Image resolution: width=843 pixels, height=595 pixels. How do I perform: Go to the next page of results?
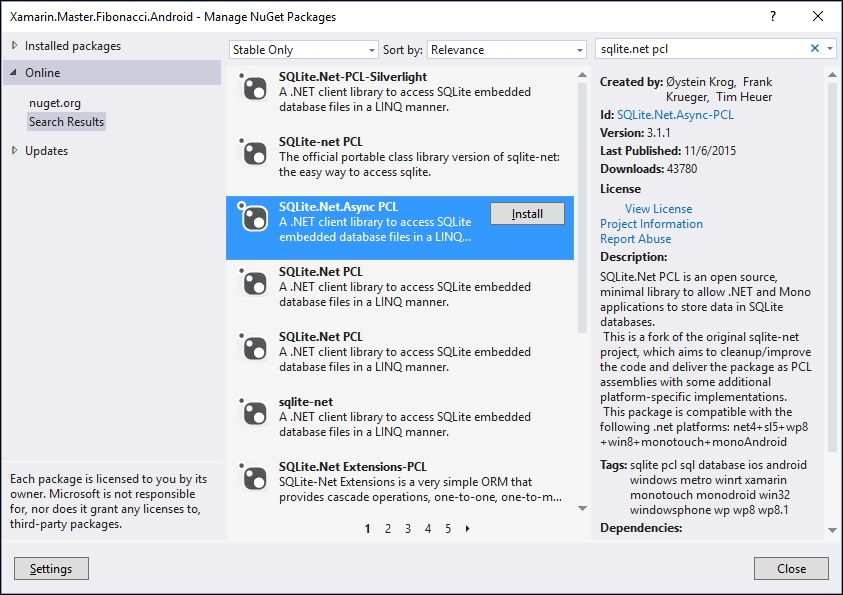(468, 528)
